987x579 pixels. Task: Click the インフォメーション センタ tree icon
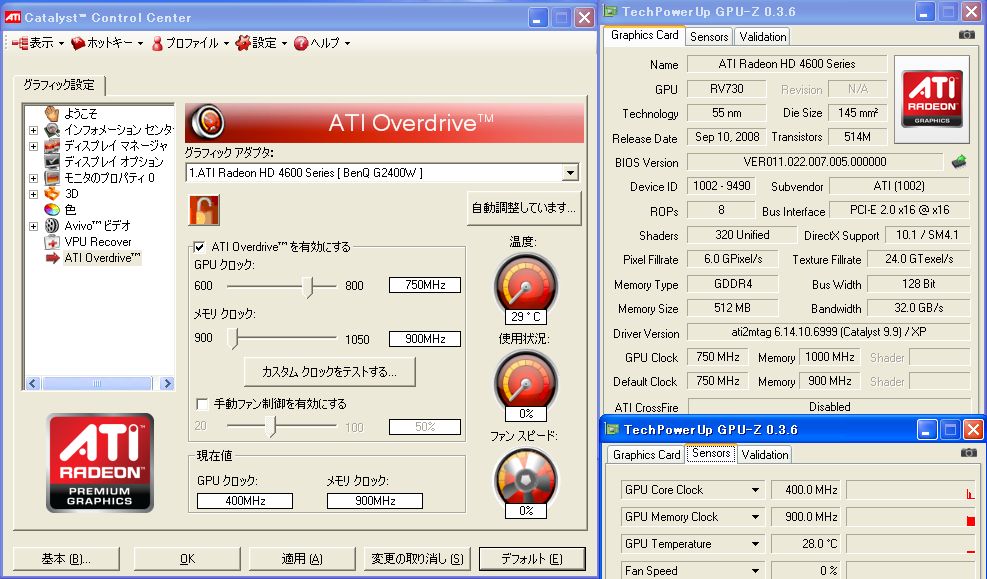[52, 130]
